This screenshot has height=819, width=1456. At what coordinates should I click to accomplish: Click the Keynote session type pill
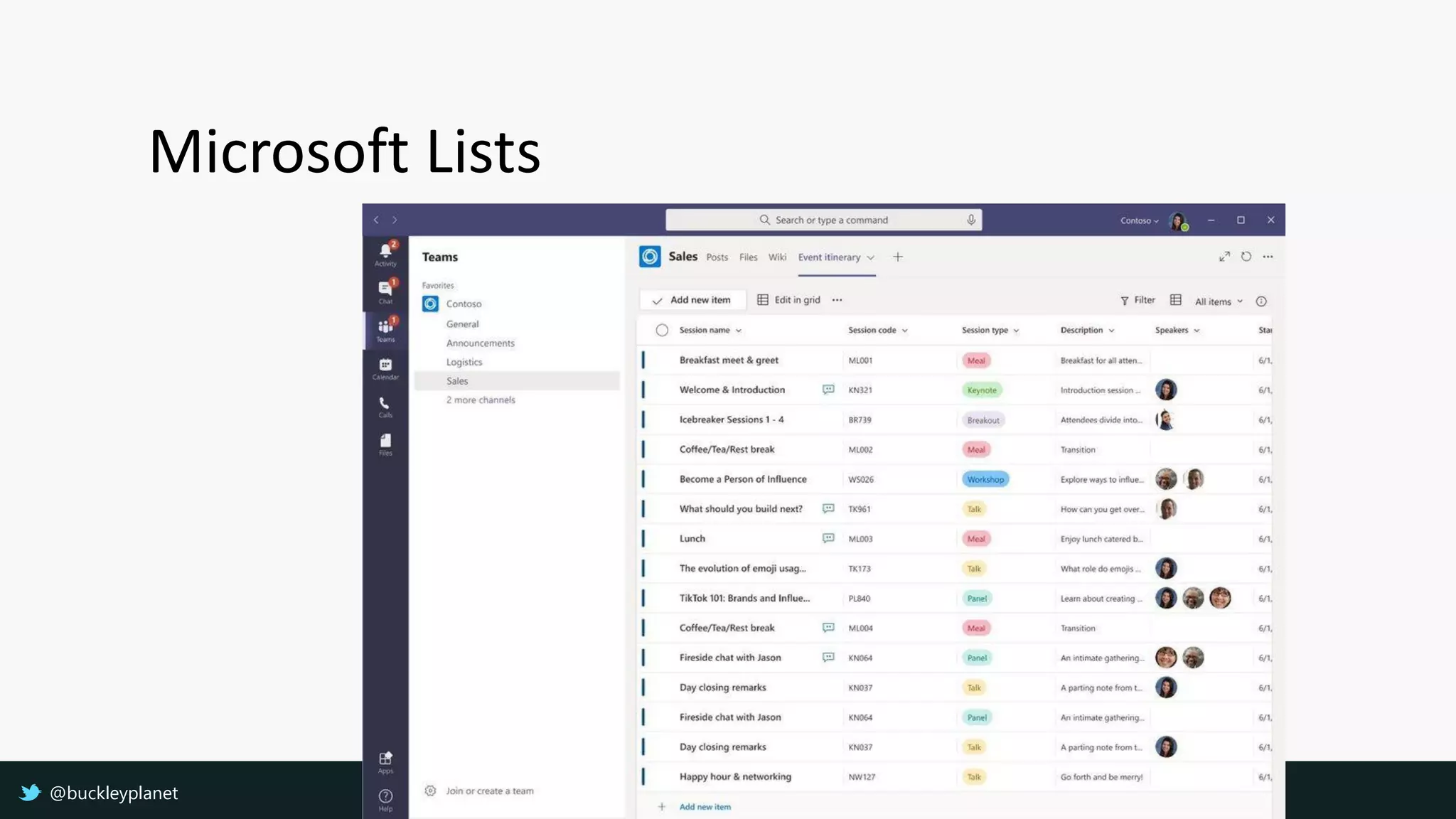tap(982, 390)
